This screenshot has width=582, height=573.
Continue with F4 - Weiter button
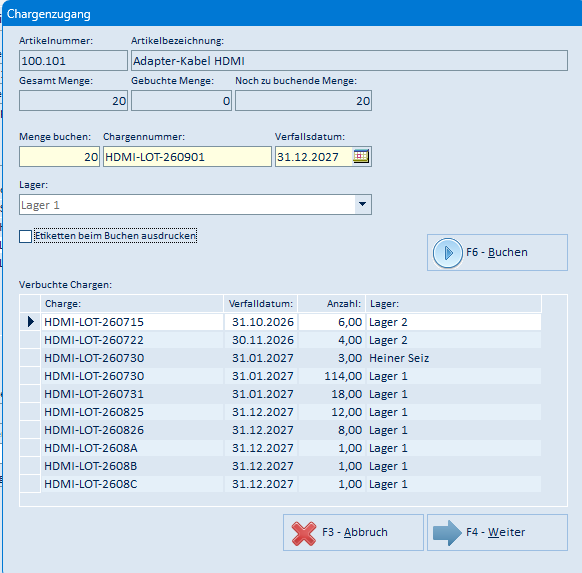(x=497, y=532)
